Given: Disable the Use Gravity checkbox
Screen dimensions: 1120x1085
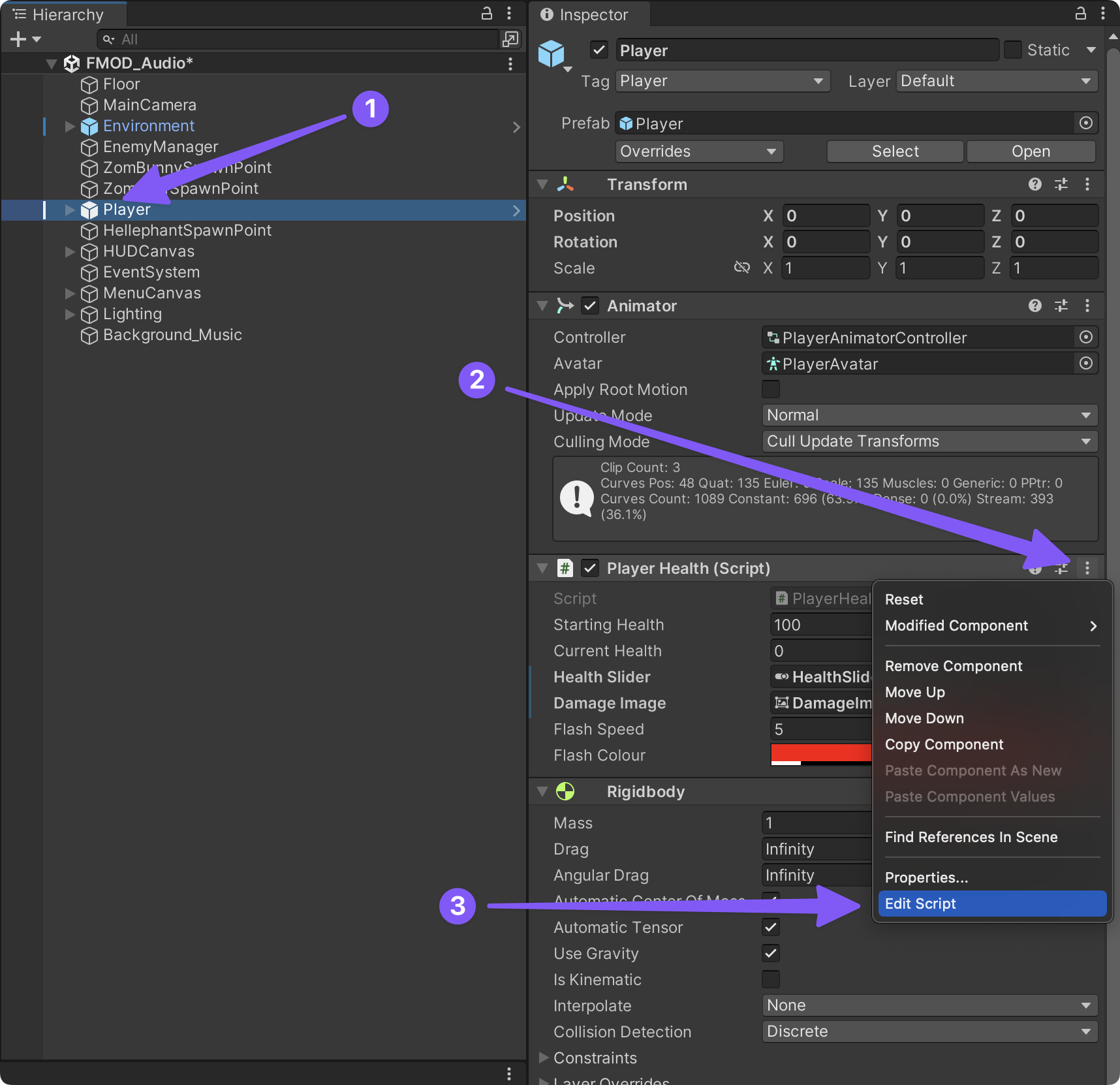Looking at the screenshot, I should pyautogui.click(x=771, y=953).
